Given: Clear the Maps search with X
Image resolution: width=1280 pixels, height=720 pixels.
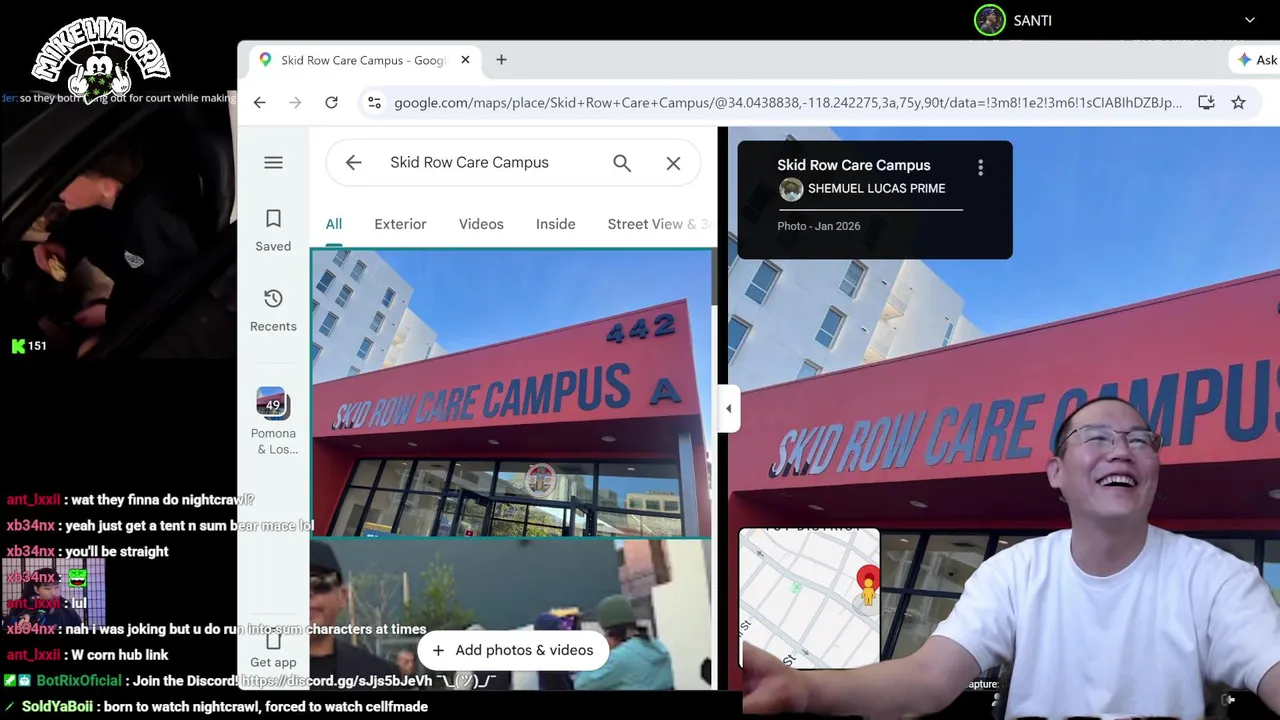Looking at the screenshot, I should (x=673, y=163).
